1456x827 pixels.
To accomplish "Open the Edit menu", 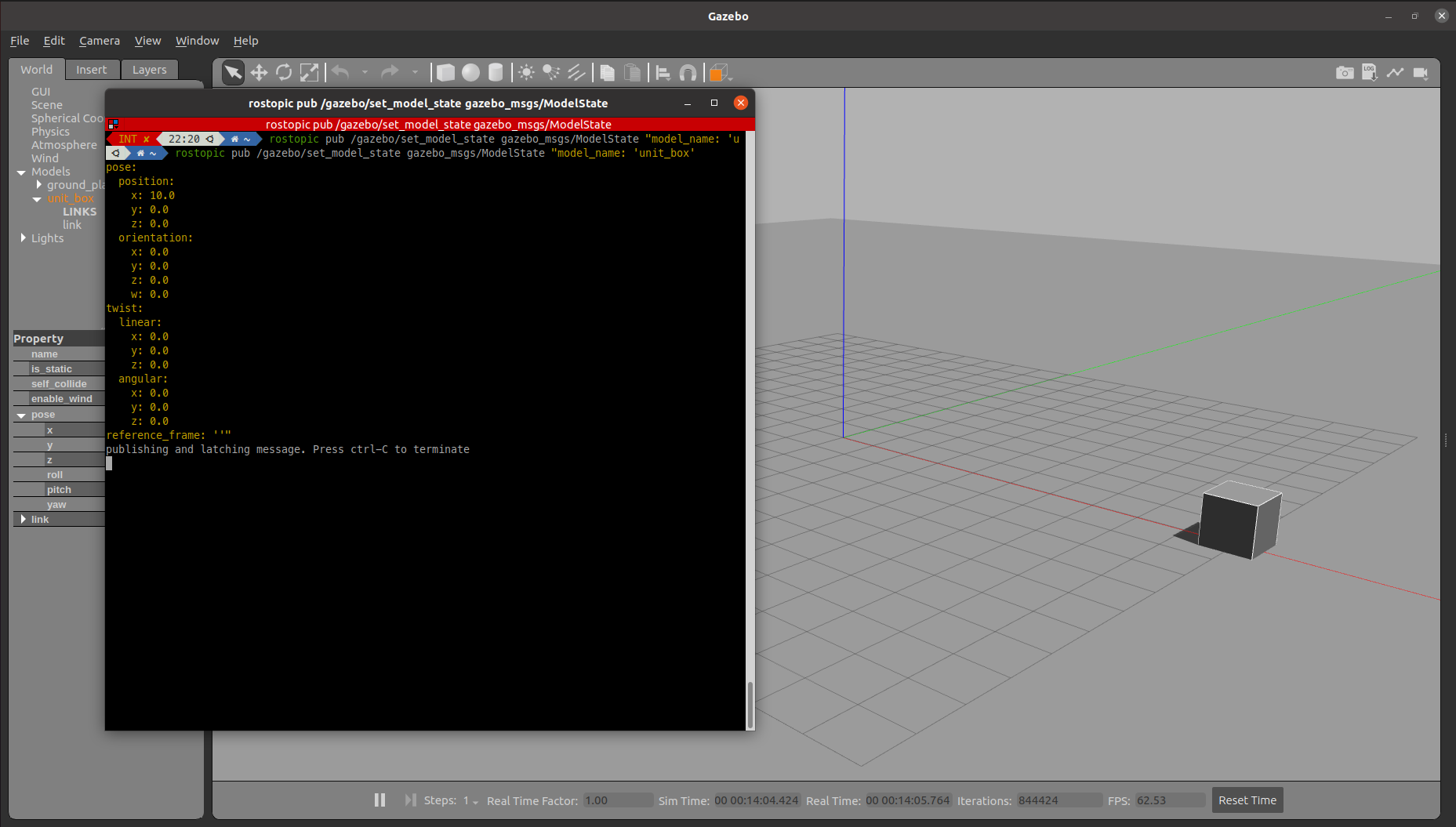I will pyautogui.click(x=54, y=41).
